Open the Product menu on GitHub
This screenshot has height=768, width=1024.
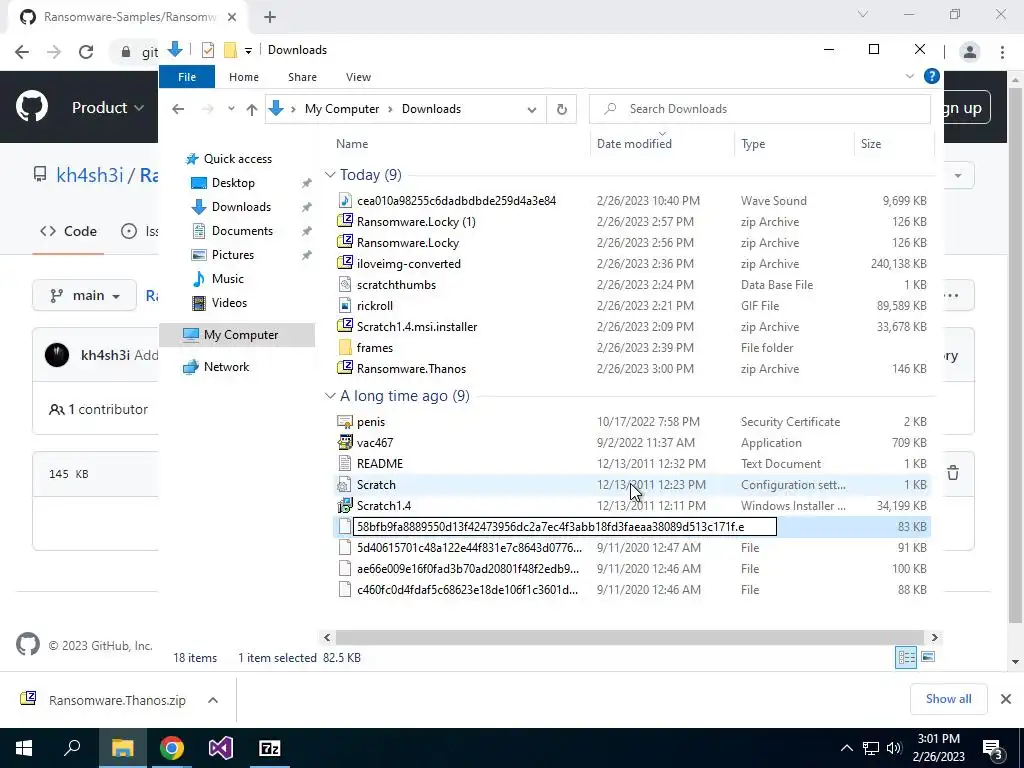[x=108, y=108]
